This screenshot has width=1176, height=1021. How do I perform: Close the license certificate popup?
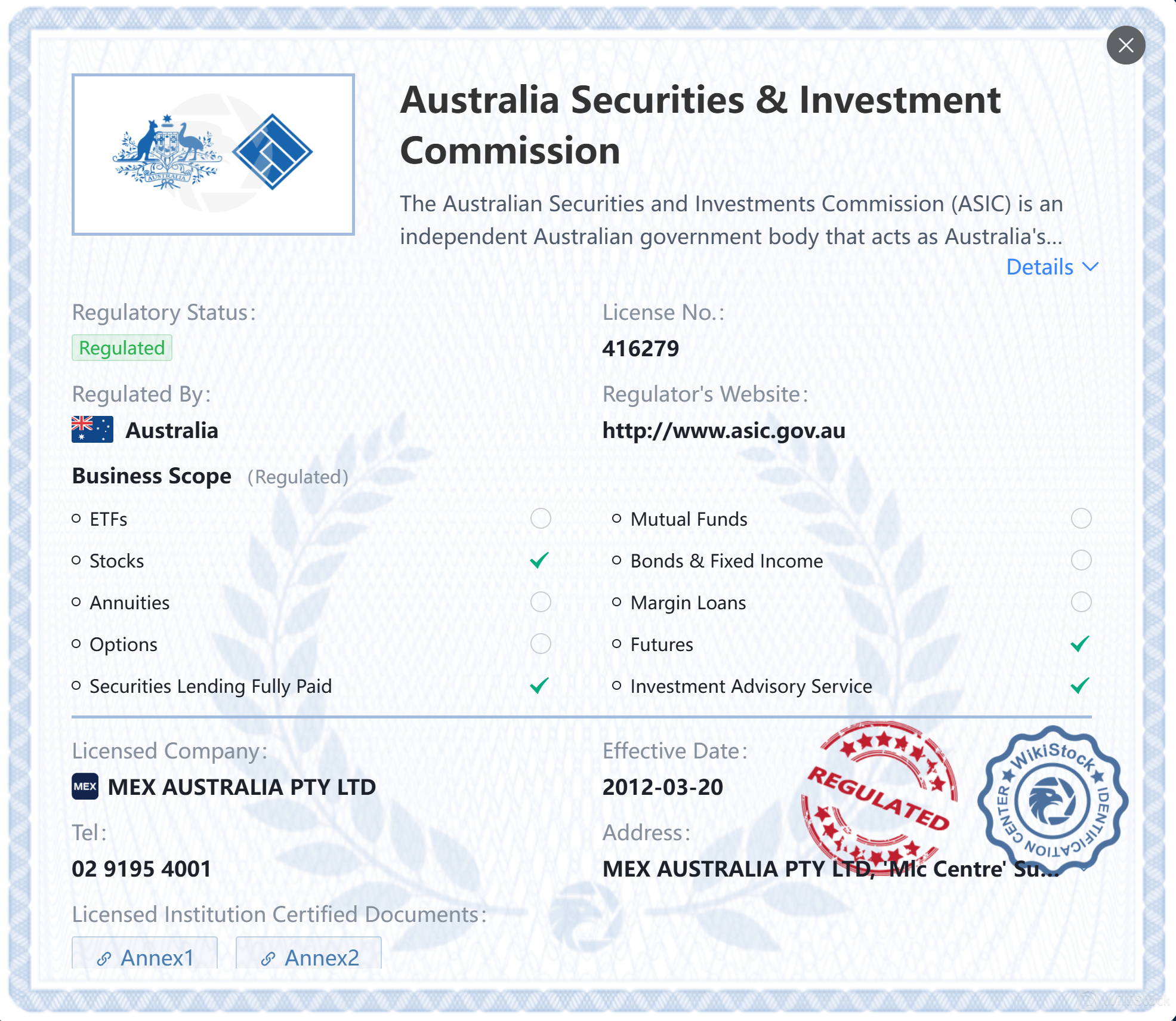coord(1125,45)
